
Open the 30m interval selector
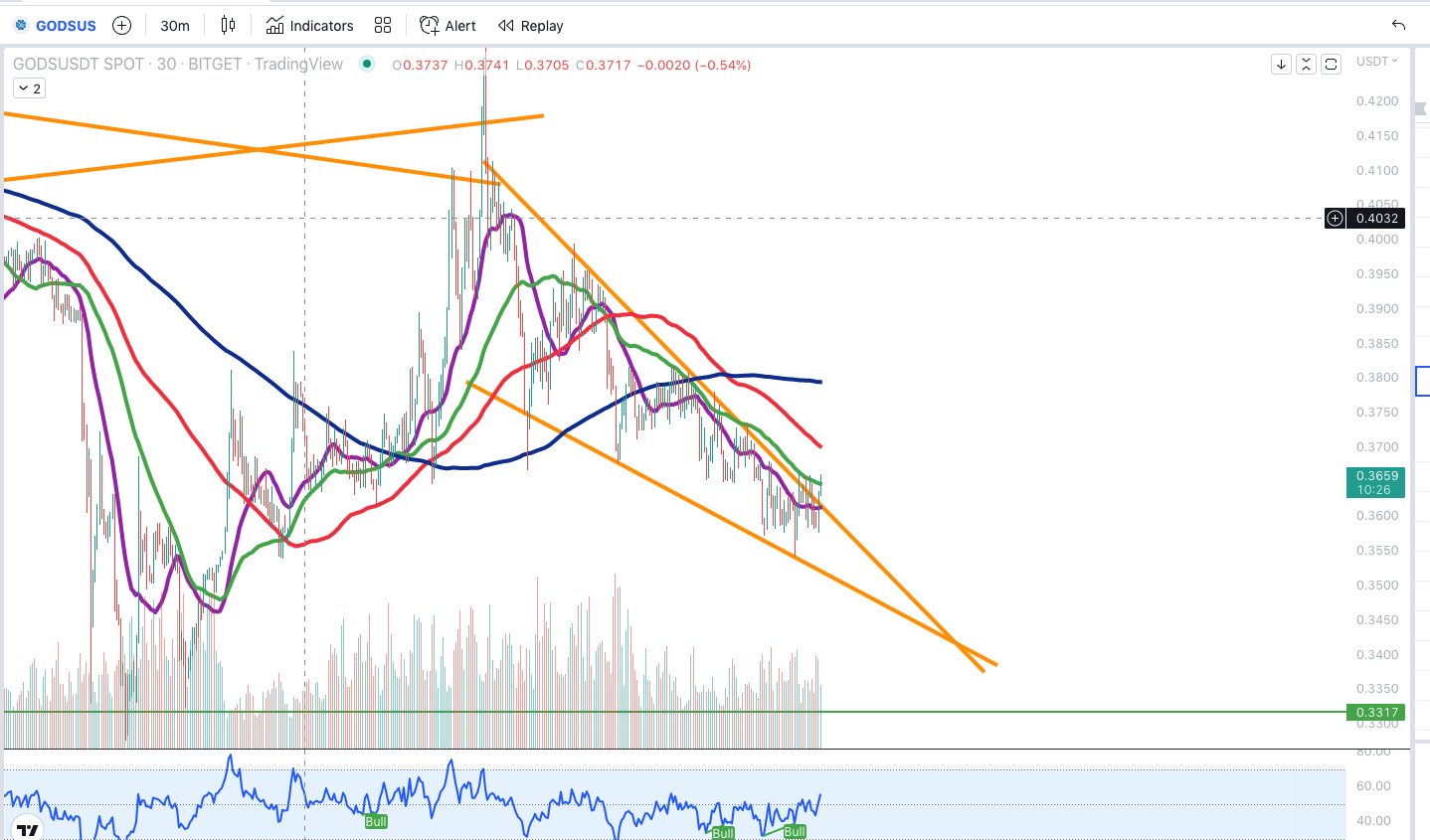click(x=174, y=25)
